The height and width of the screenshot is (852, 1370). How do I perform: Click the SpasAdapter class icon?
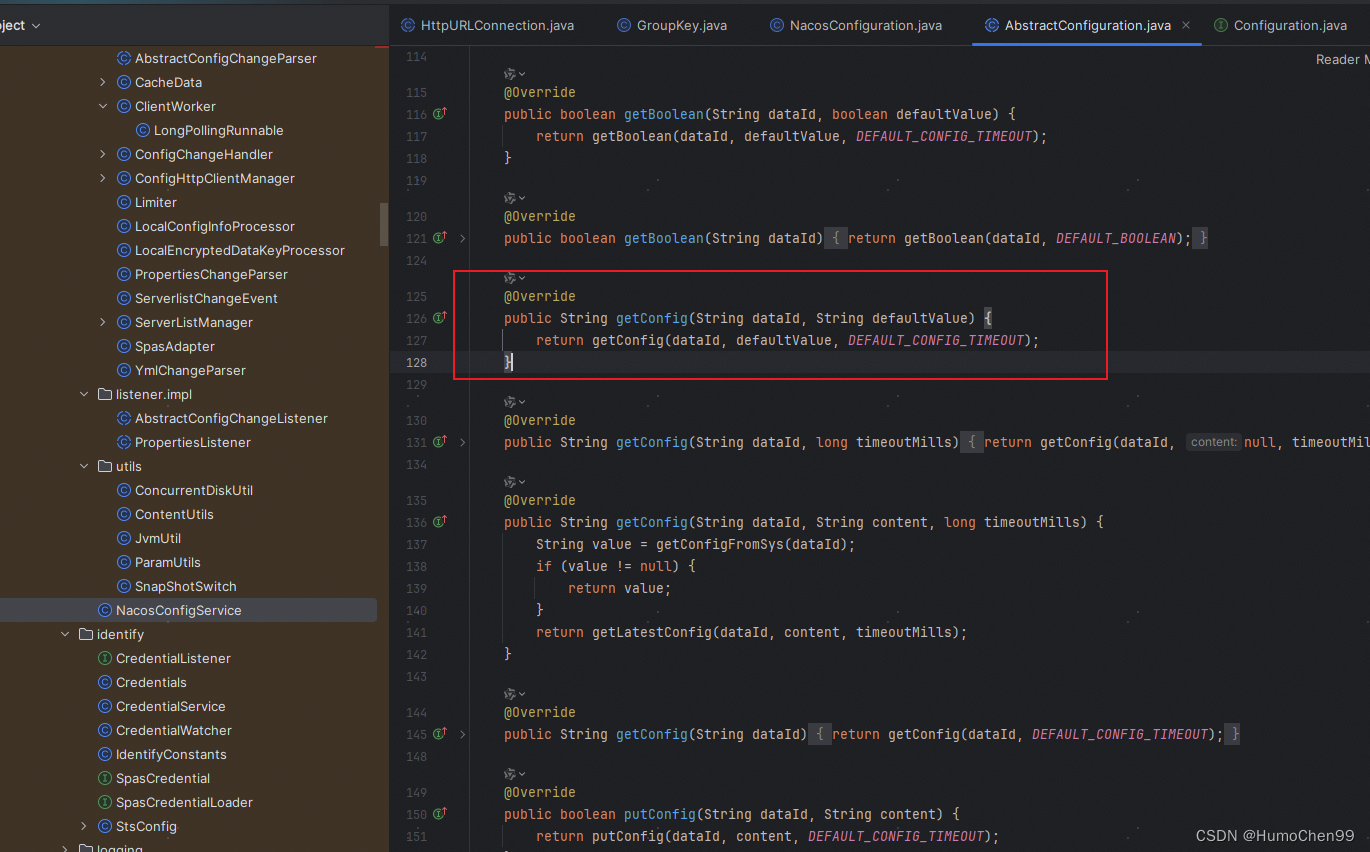point(124,347)
